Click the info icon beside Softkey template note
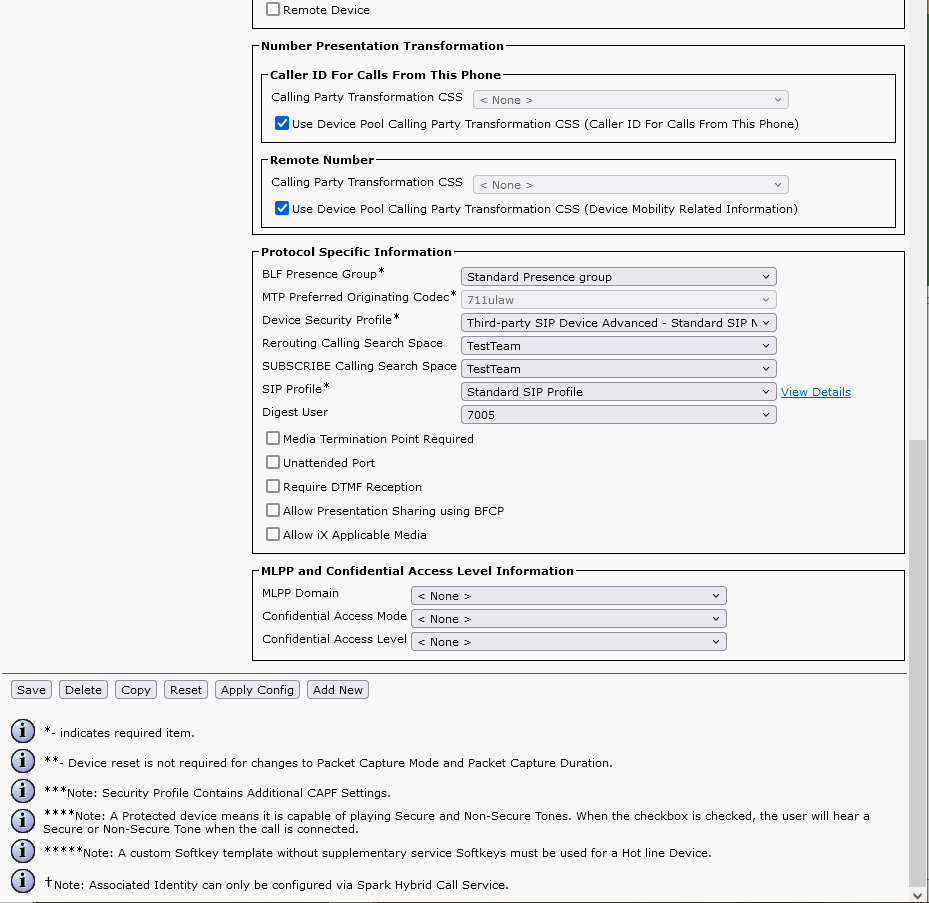This screenshot has height=903, width=929. point(22,851)
